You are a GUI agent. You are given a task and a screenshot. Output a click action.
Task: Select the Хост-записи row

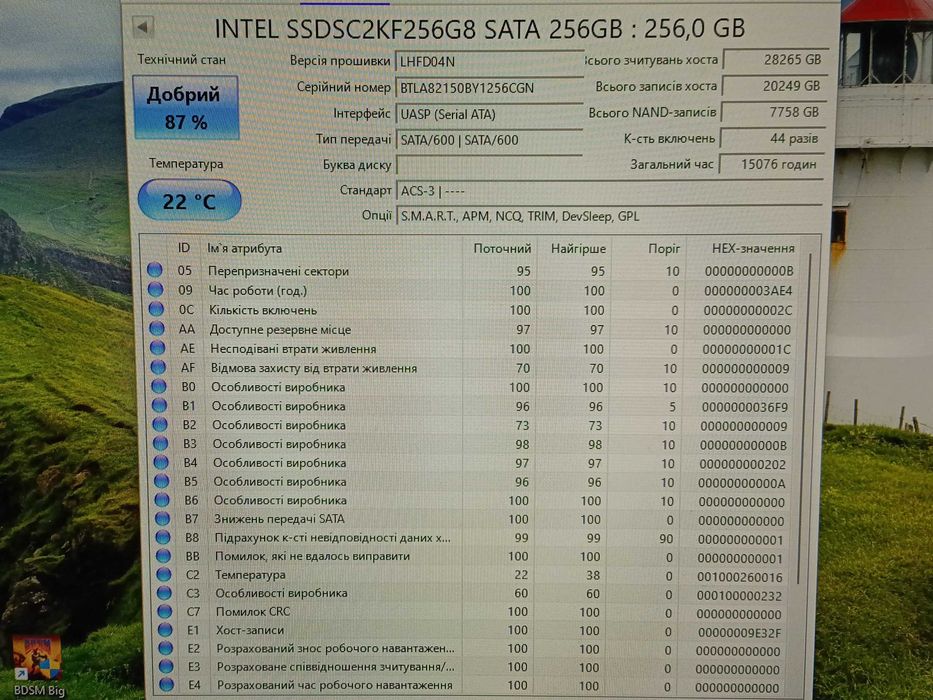473,630
